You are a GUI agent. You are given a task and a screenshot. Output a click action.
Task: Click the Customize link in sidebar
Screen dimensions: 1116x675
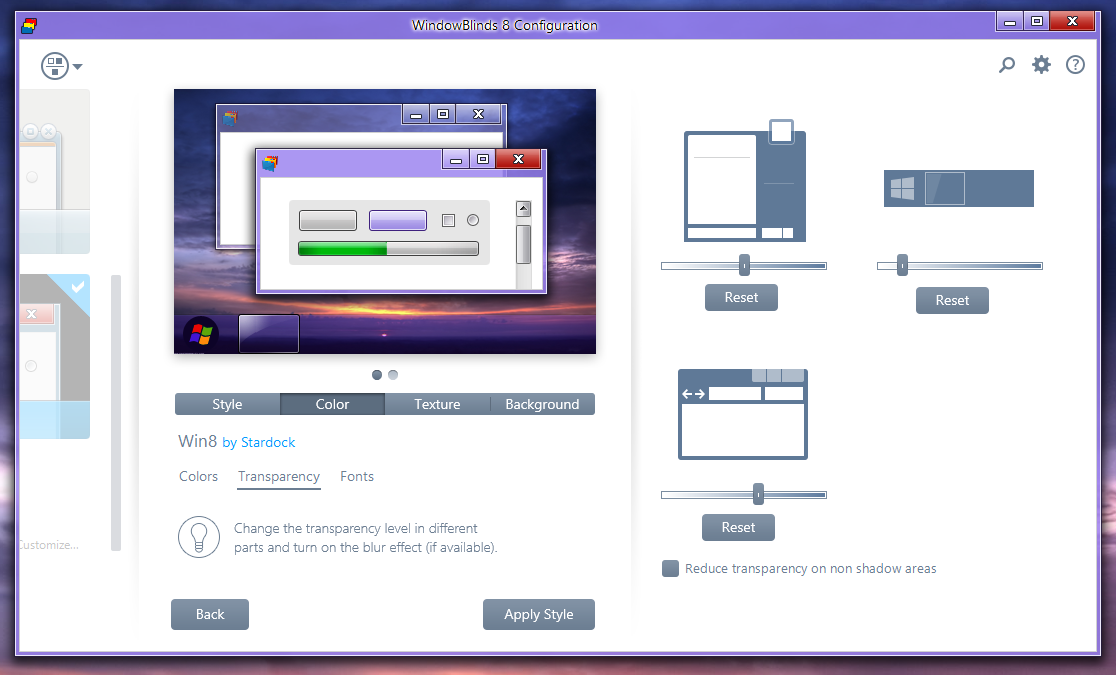pyautogui.click(x=48, y=545)
